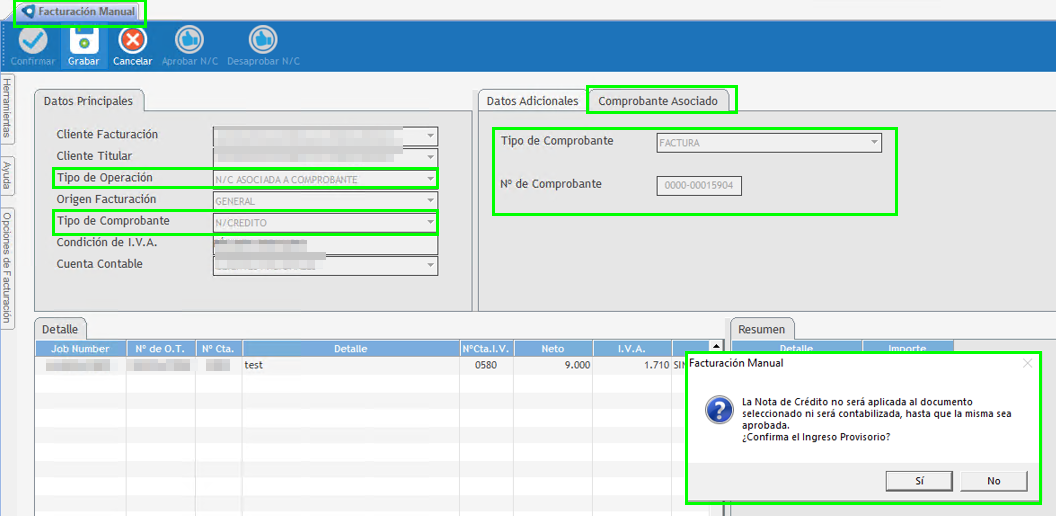Click the Detalle grid scroll up arrow
This screenshot has height=516, width=1056.
(x=717, y=346)
